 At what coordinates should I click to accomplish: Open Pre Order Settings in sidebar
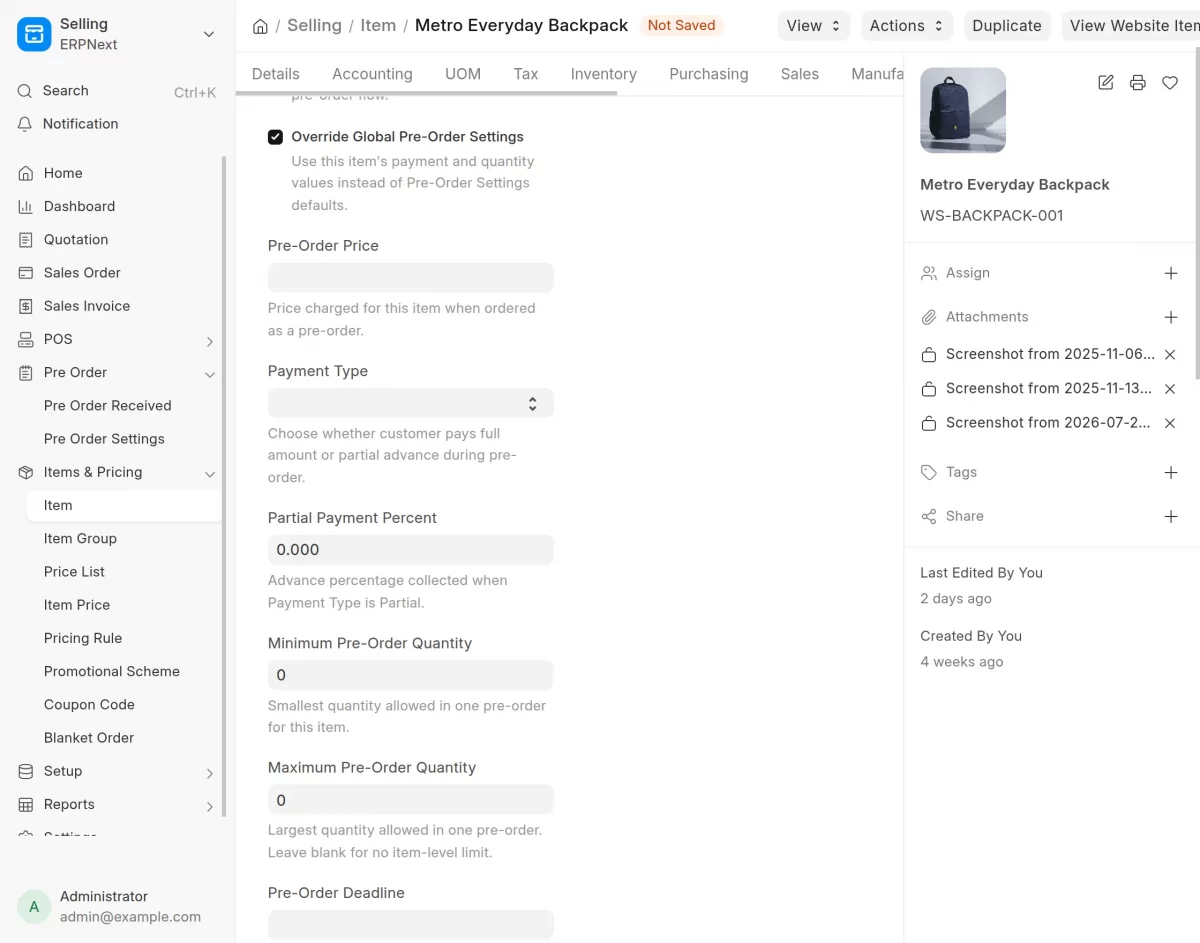104,439
